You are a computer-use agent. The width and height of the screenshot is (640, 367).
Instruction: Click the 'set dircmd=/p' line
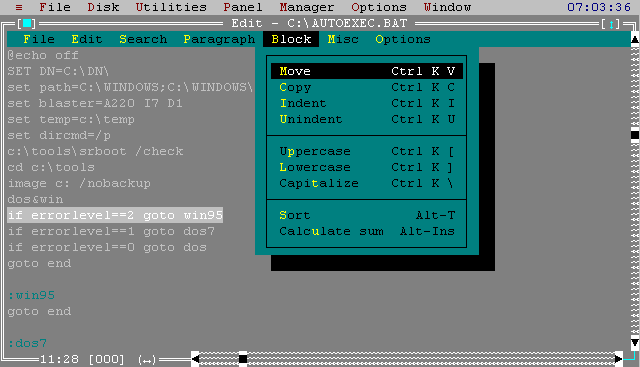(x=59, y=135)
